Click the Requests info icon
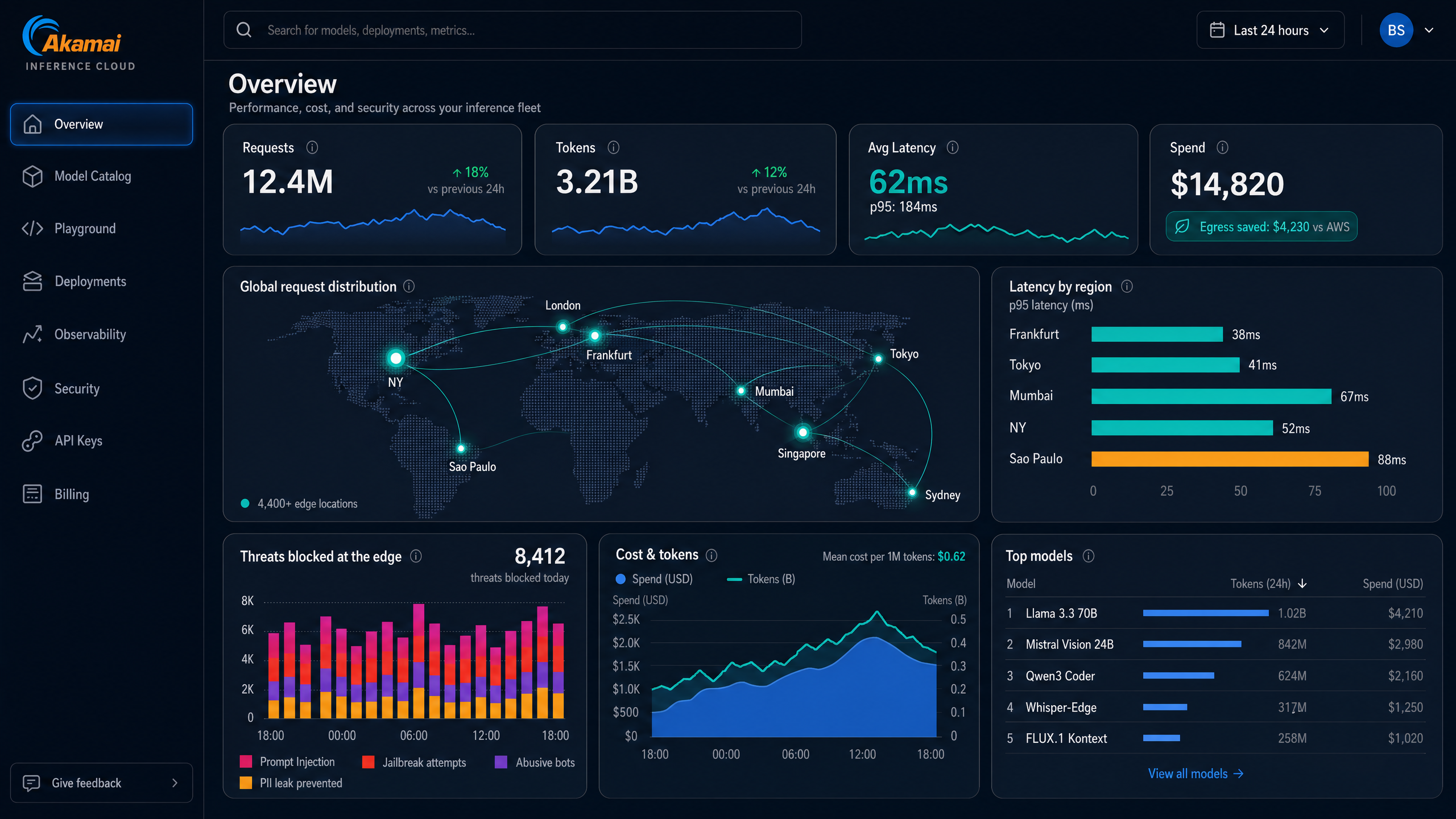1456x819 pixels. [312, 148]
